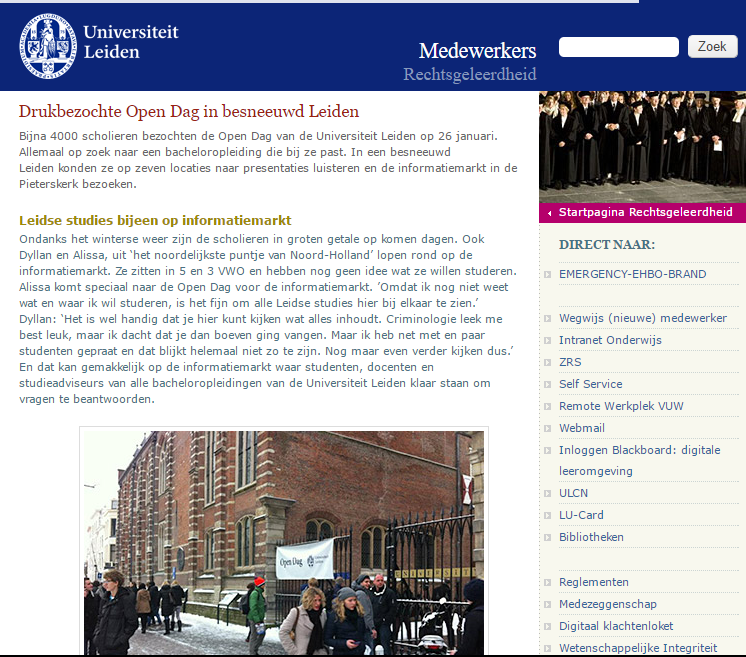Go to Self Service

[590, 384]
